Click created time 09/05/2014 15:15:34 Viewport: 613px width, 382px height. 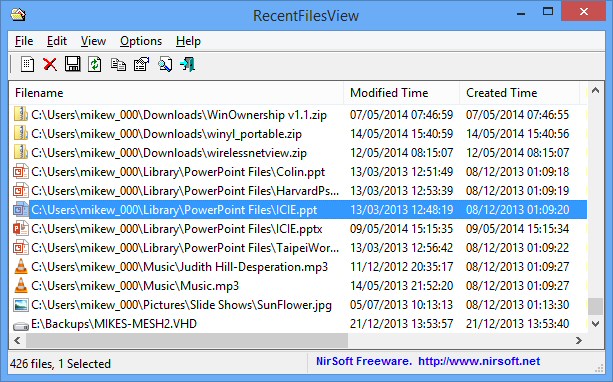click(x=518, y=229)
